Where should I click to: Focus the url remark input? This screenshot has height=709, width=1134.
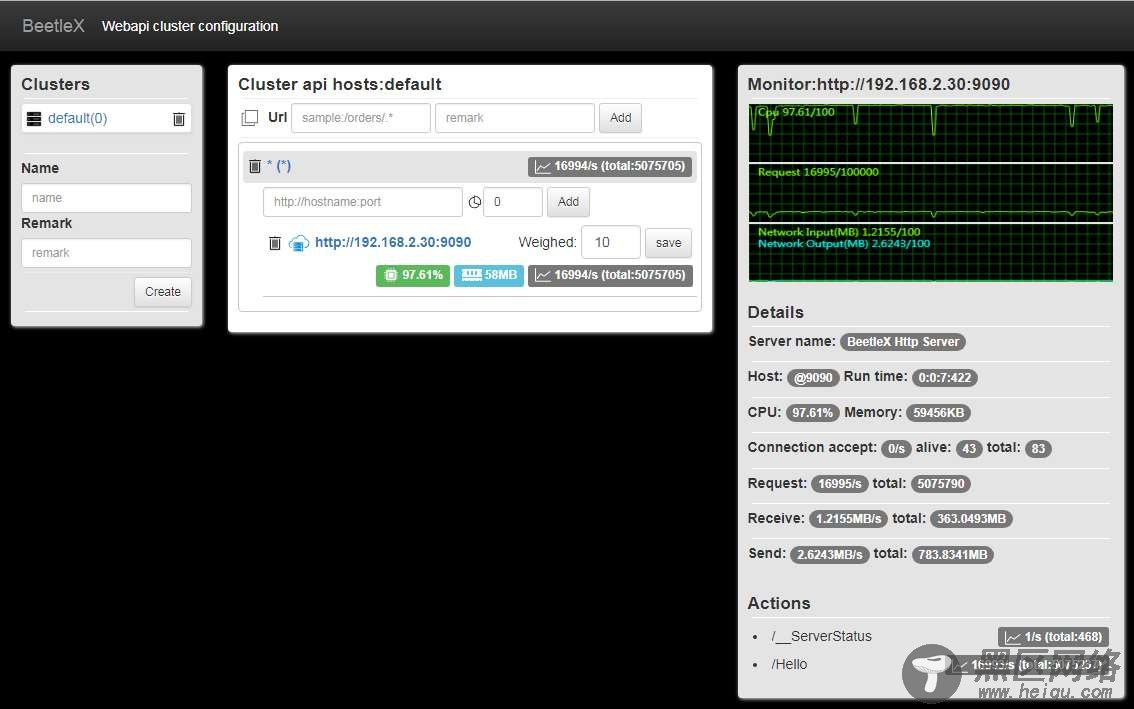(x=515, y=118)
